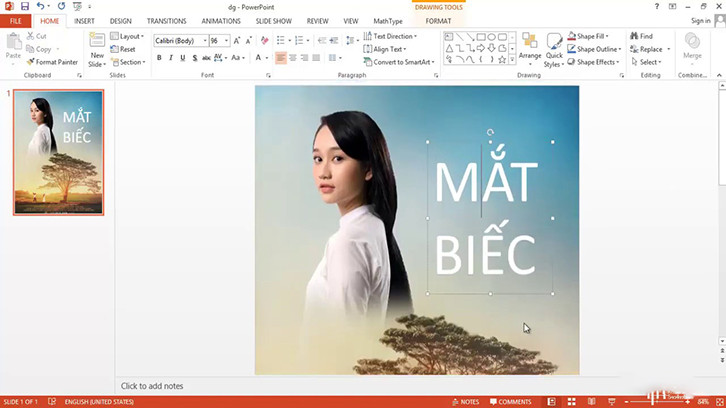Screen dimensions: 726x408
Task: Open PowerPoint Help question mark
Action: tap(657, 6)
